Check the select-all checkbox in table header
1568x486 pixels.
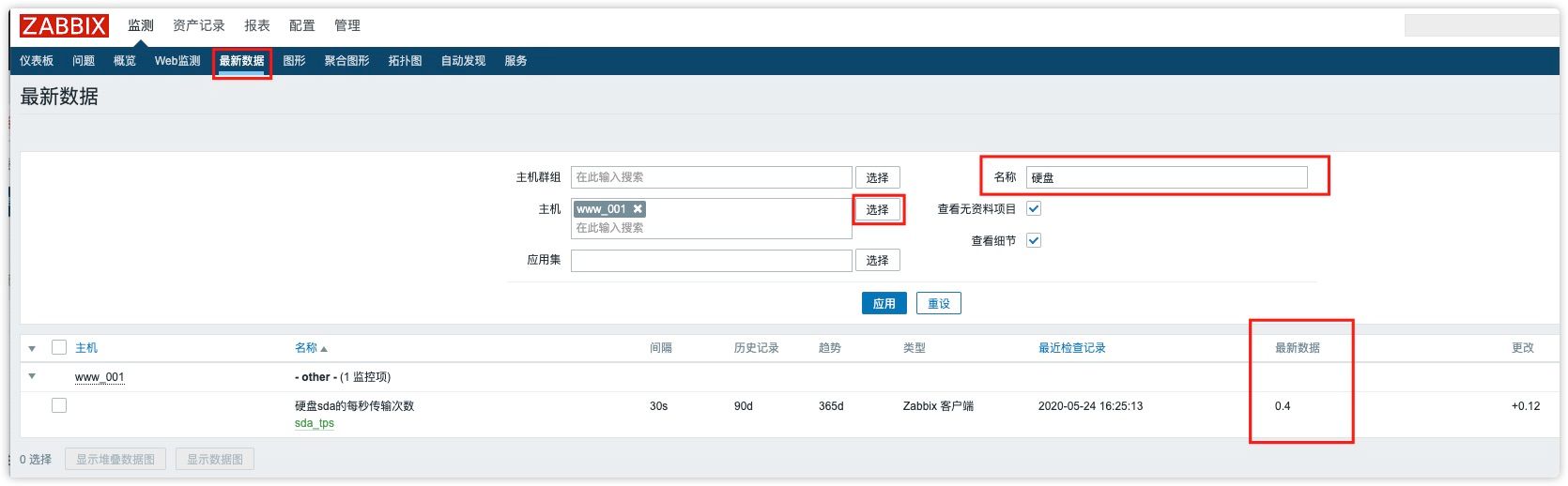point(59,347)
